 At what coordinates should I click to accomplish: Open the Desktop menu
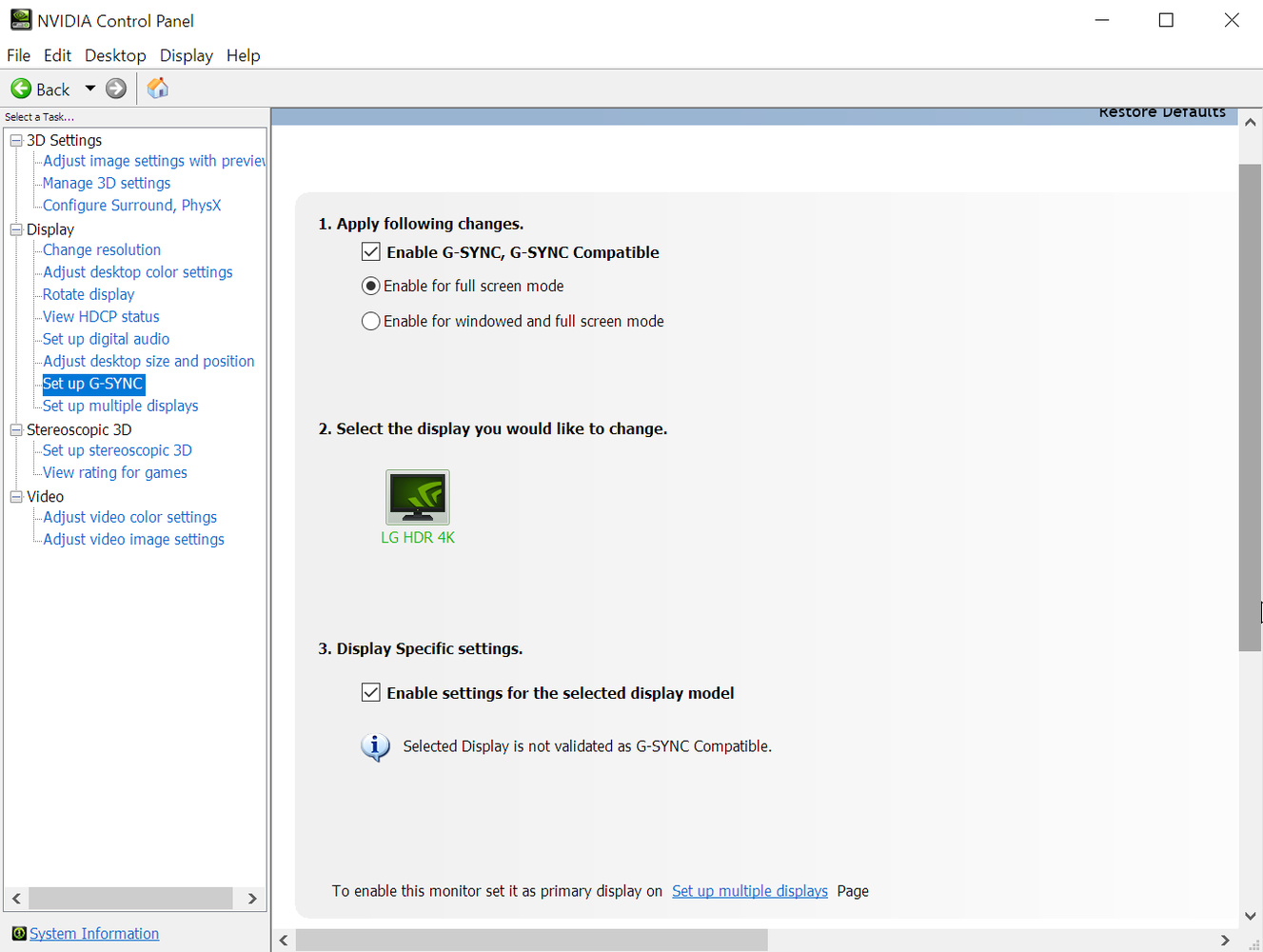[x=115, y=55]
